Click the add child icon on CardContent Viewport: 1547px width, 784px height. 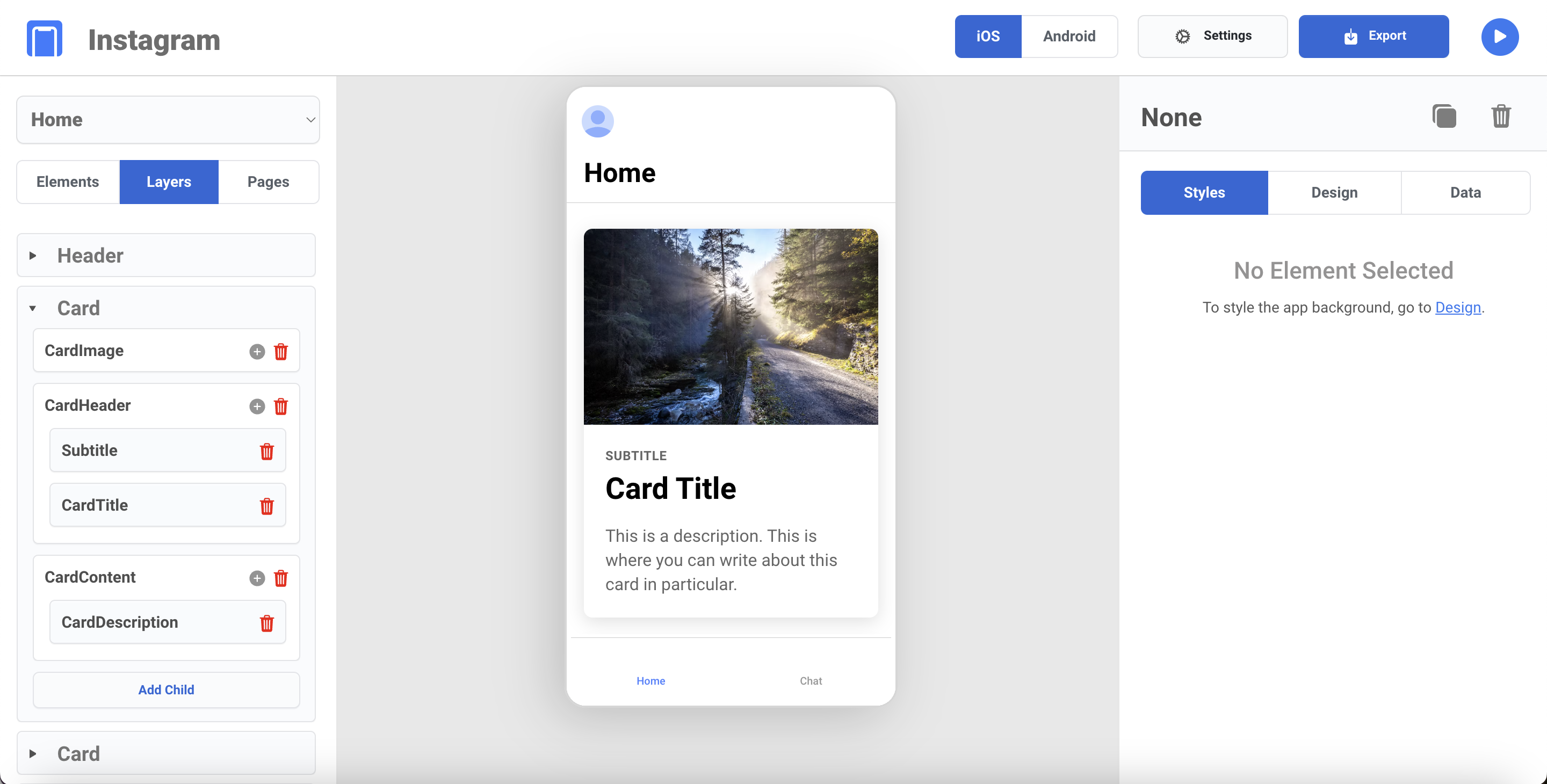point(257,578)
